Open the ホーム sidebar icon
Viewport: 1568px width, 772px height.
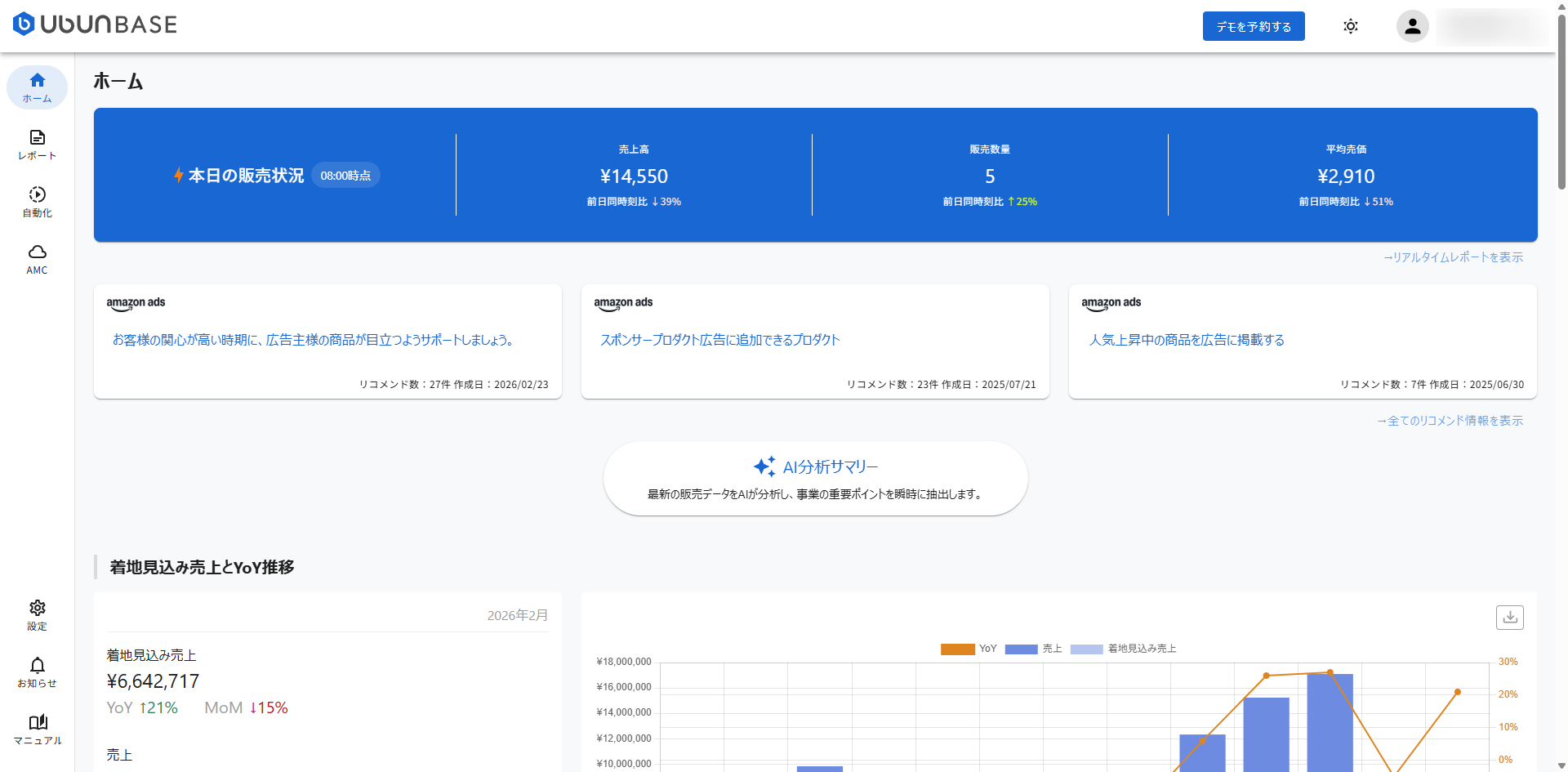[37, 87]
